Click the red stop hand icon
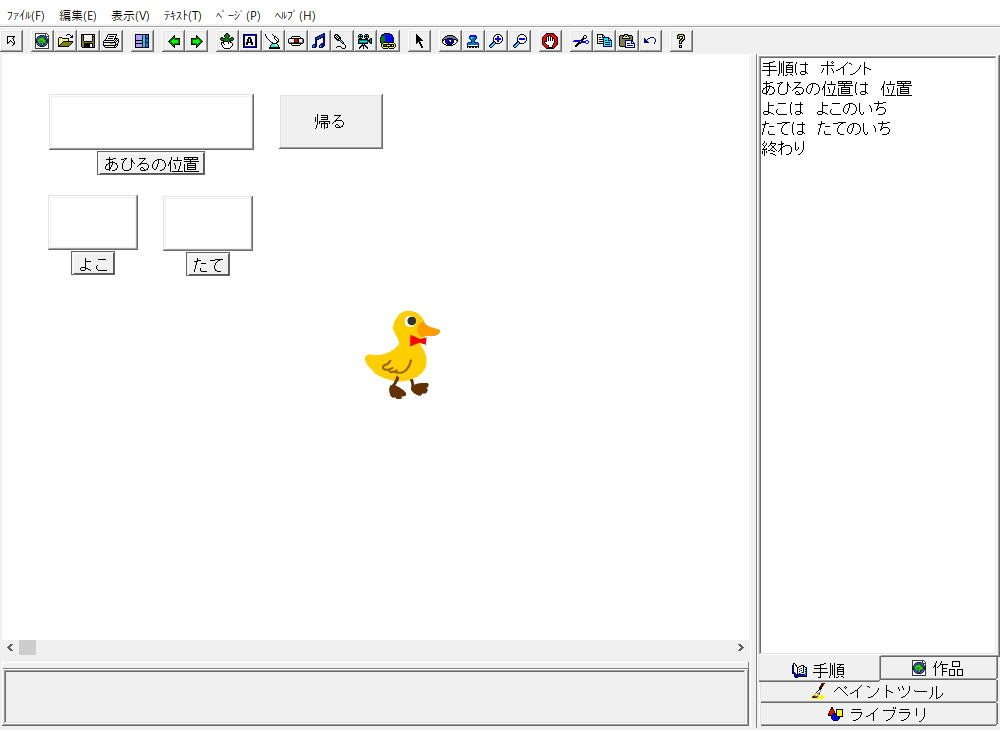The image size is (1000, 730). pyautogui.click(x=550, y=41)
